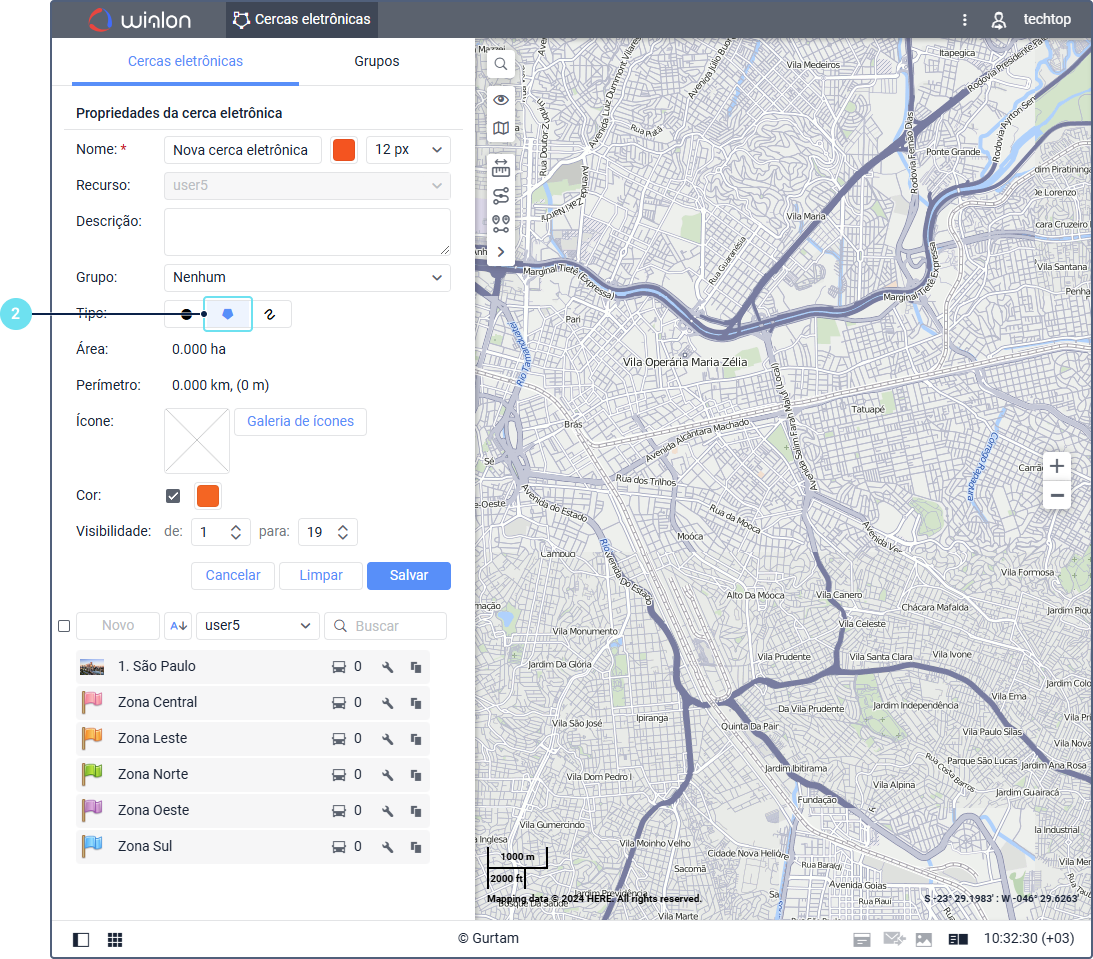Open the vertical dots options menu

[965, 20]
